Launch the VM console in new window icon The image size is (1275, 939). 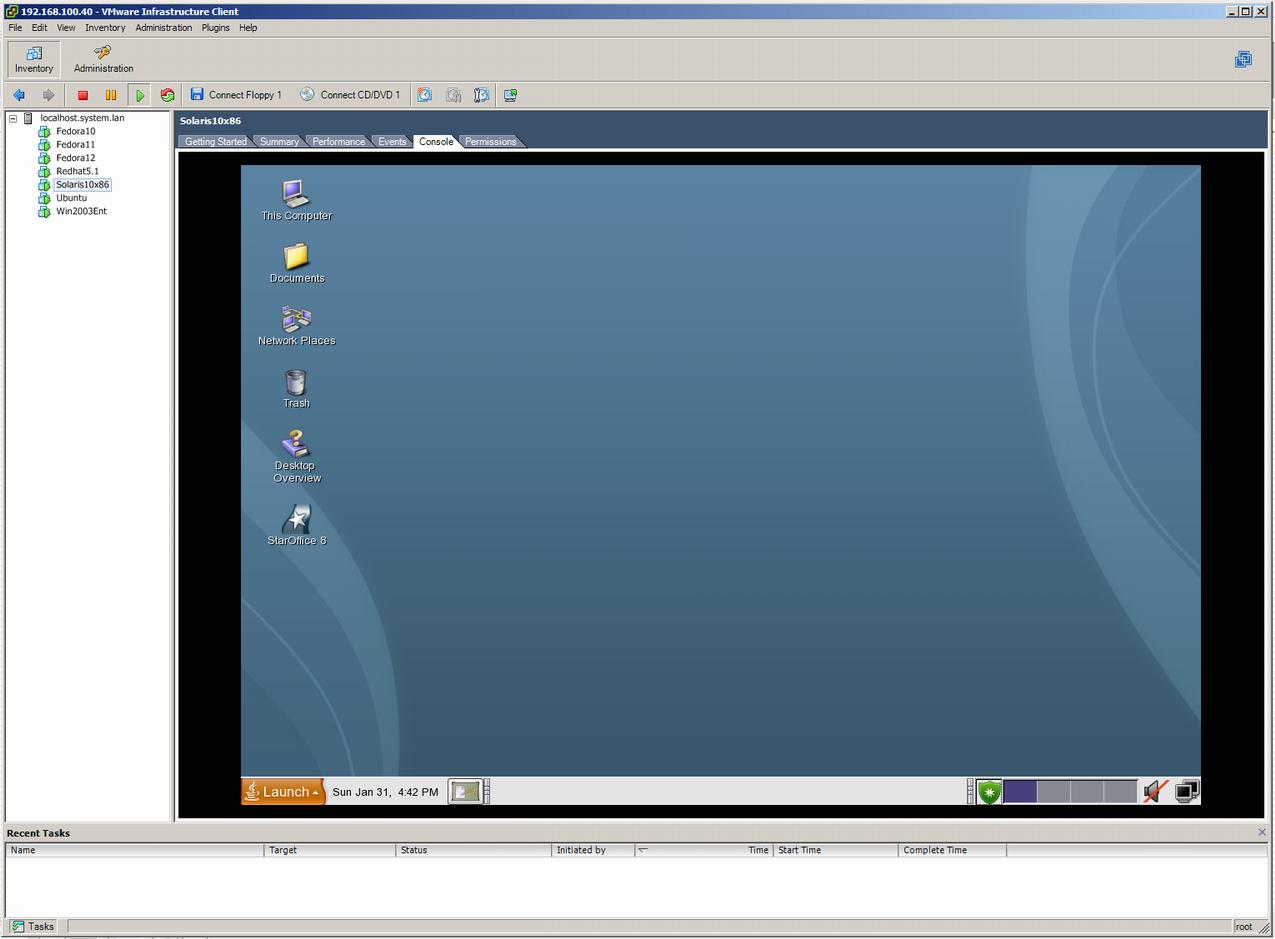[x=510, y=95]
